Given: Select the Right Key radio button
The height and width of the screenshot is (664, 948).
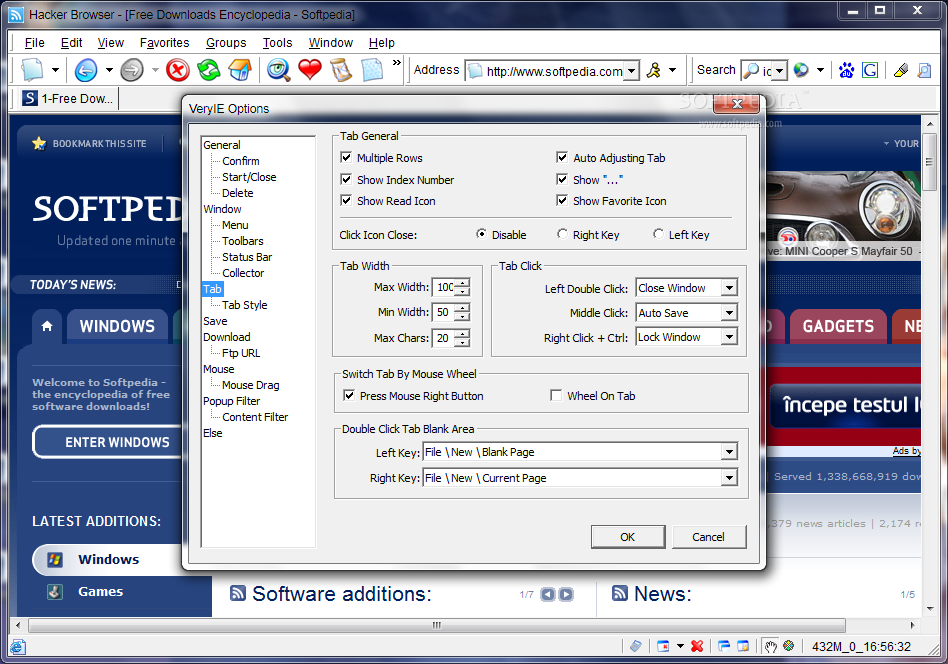Looking at the screenshot, I should [x=562, y=234].
